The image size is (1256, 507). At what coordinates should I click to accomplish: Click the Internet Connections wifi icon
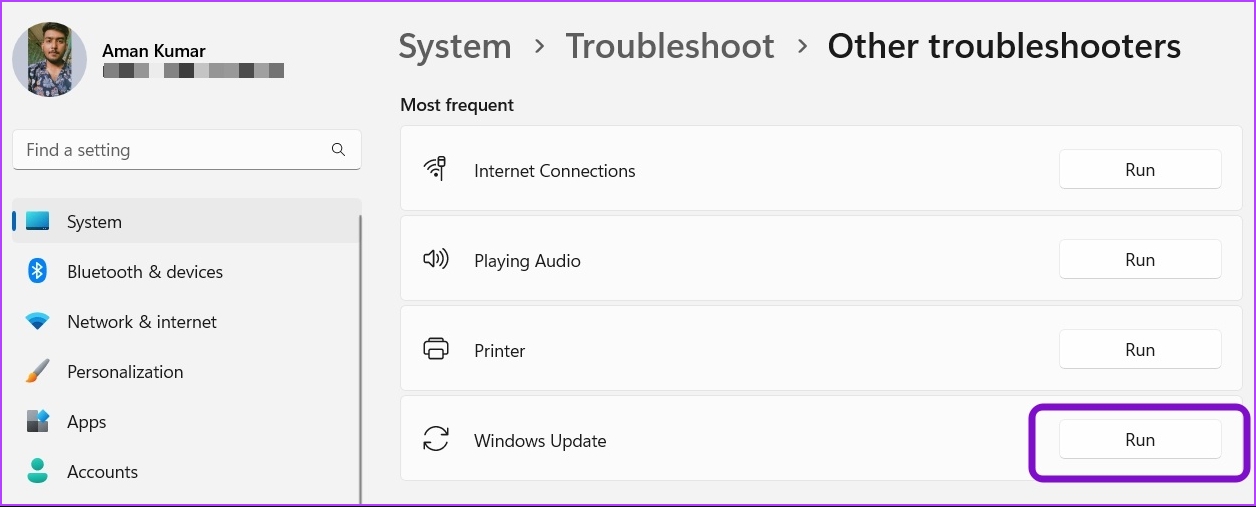435,169
